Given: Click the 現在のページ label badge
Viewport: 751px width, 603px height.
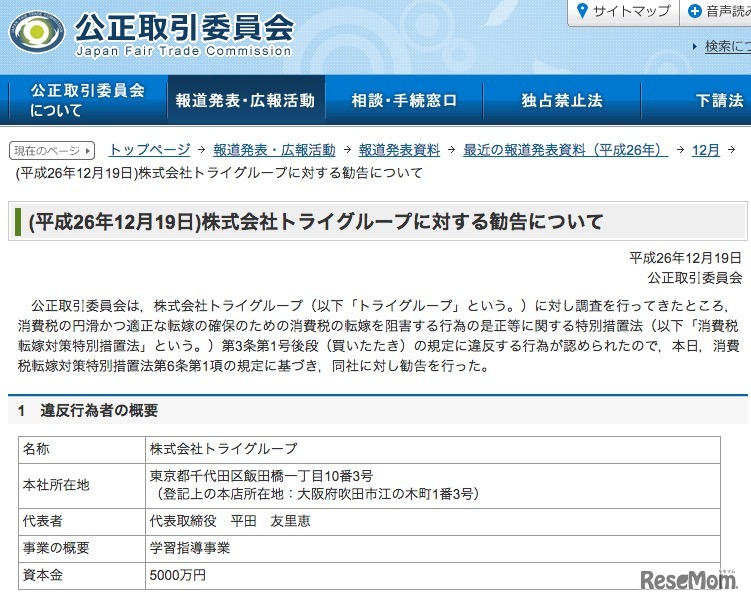Looking at the screenshot, I should (x=52, y=151).
